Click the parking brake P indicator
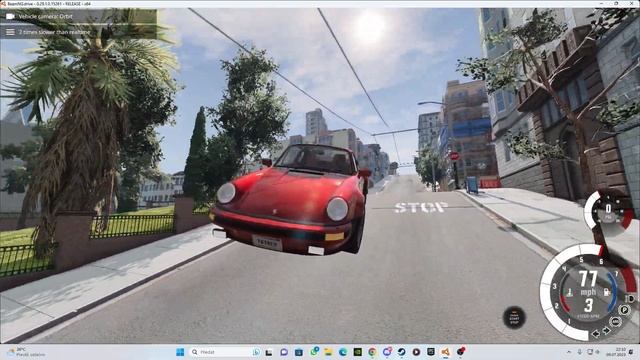Viewport: 640px width, 360px height. (x=624, y=310)
